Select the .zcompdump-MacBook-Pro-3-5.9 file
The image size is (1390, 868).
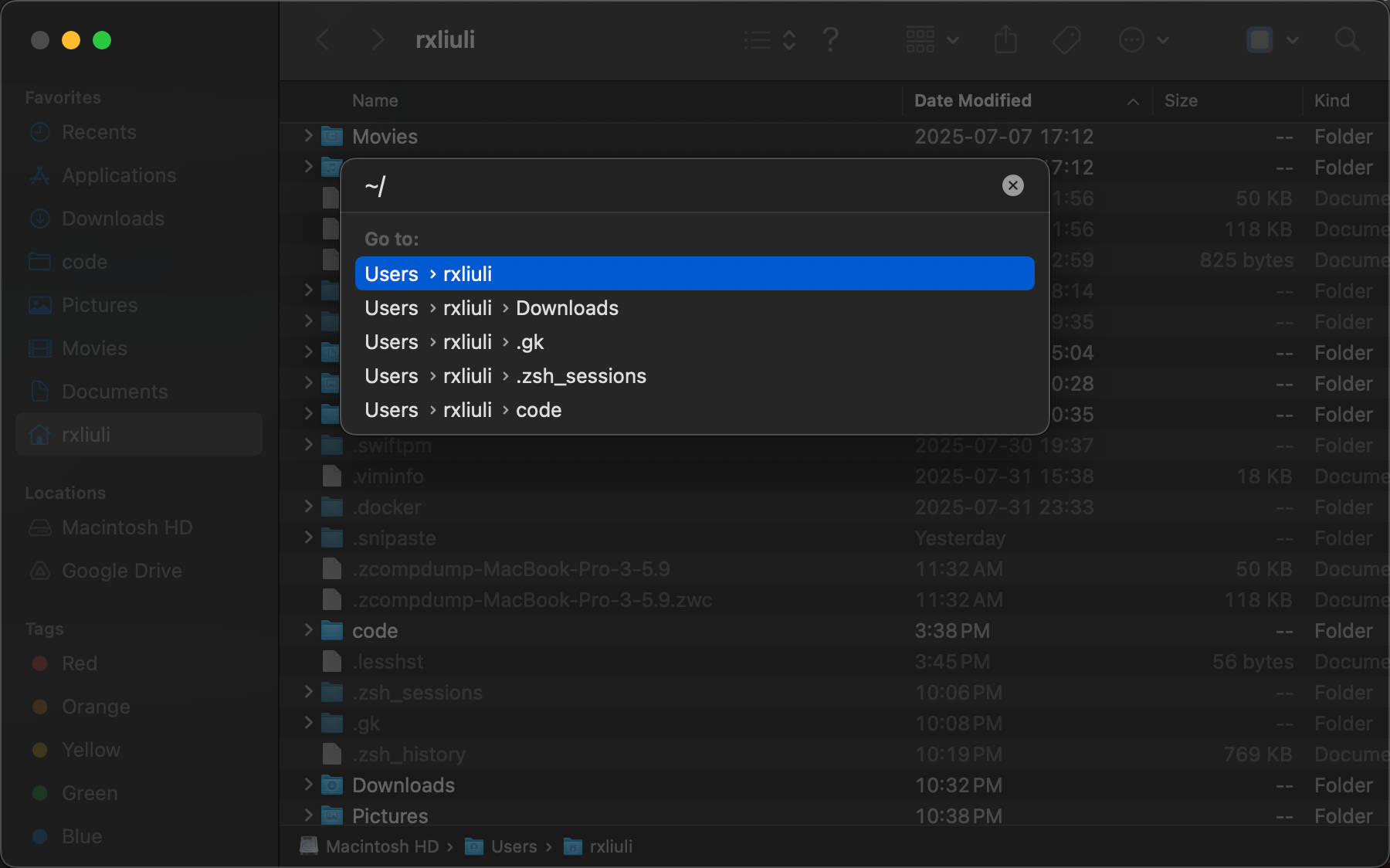pos(510,569)
